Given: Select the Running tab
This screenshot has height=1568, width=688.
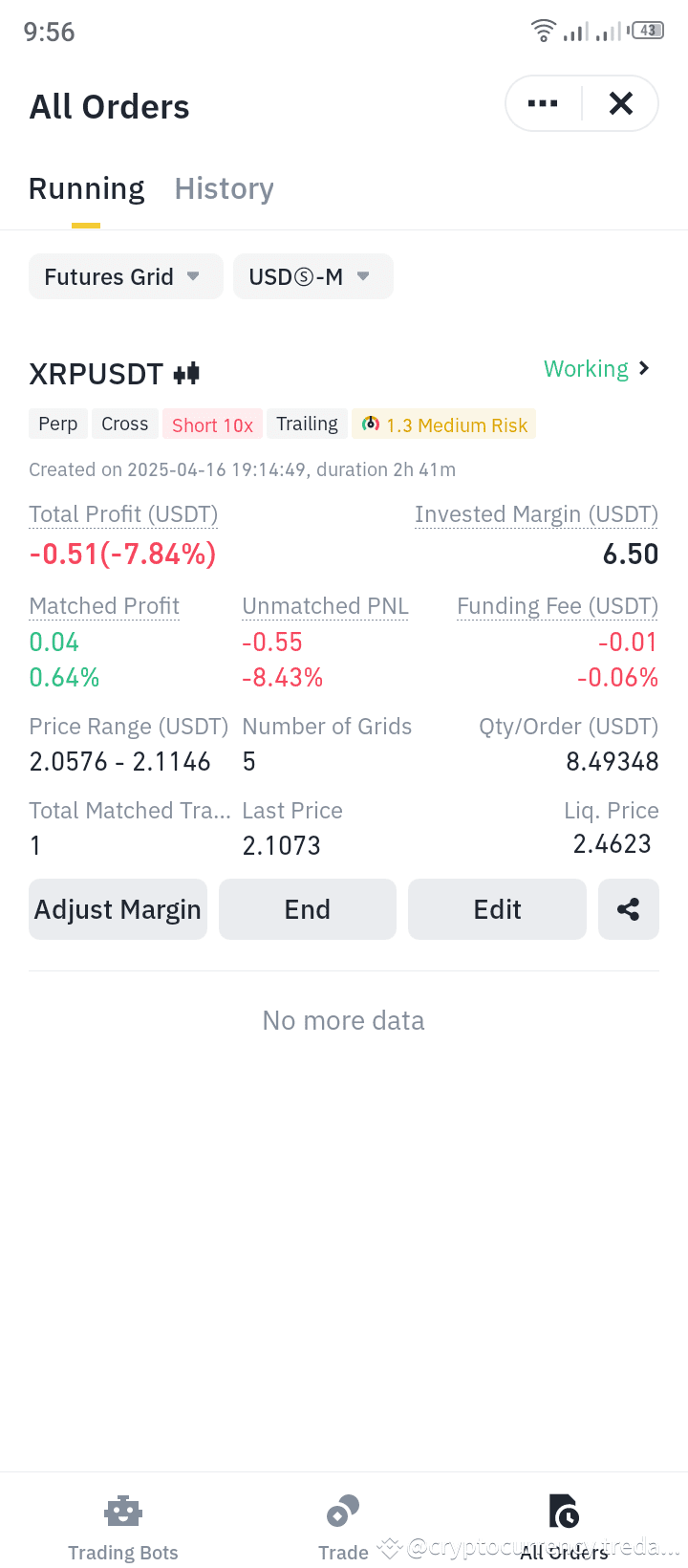Looking at the screenshot, I should (86, 188).
